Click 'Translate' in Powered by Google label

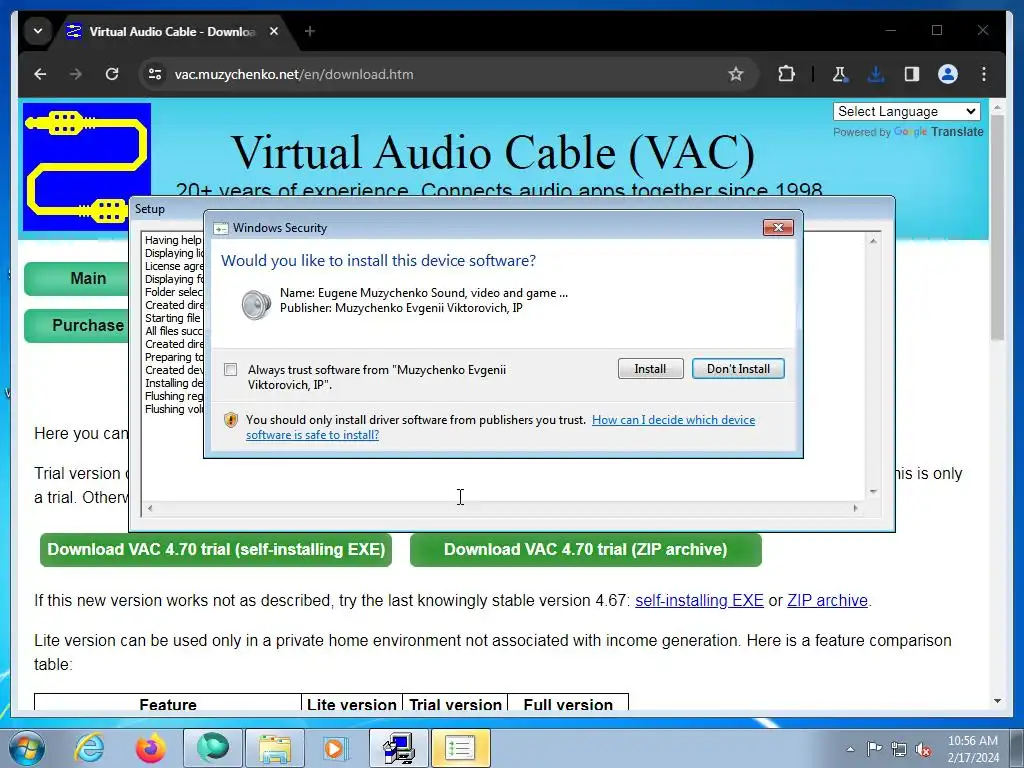pos(957,132)
